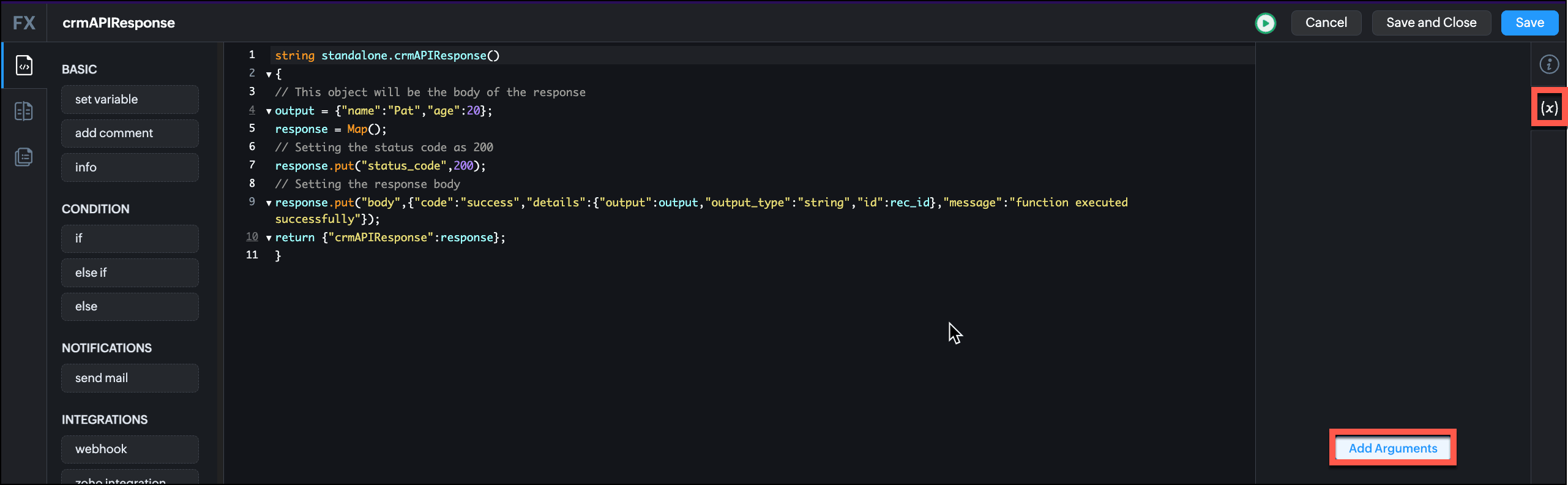Click the info circle icon at right

(1548, 64)
